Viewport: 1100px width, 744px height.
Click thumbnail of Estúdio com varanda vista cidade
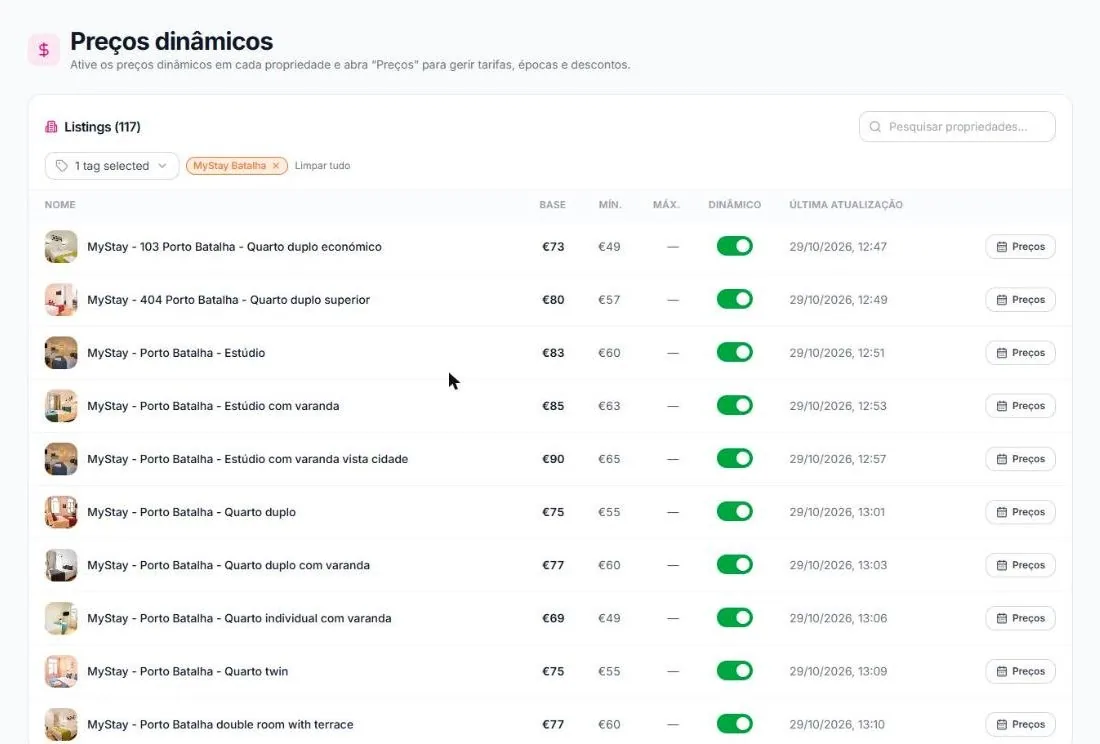tap(61, 459)
